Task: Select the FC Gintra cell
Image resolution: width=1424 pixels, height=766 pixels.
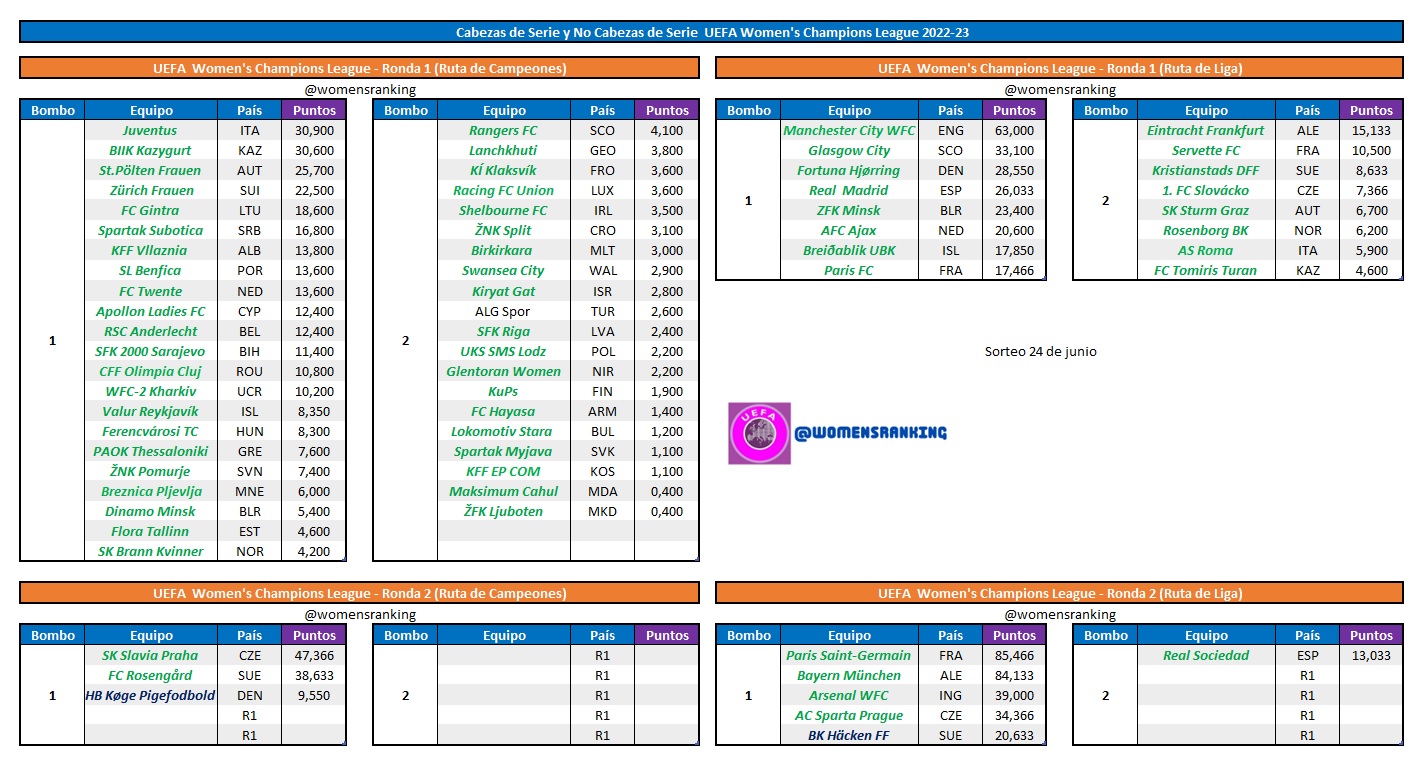Action: [x=151, y=210]
